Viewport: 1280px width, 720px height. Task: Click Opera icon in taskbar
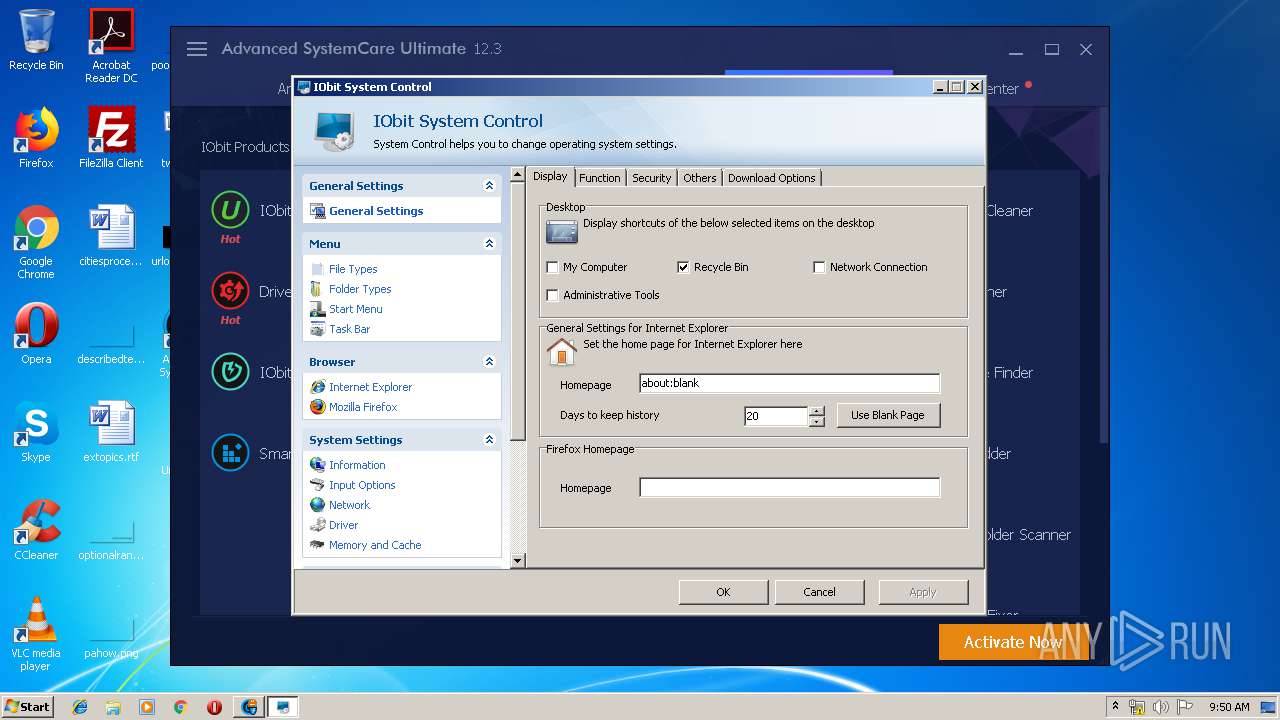coord(214,707)
